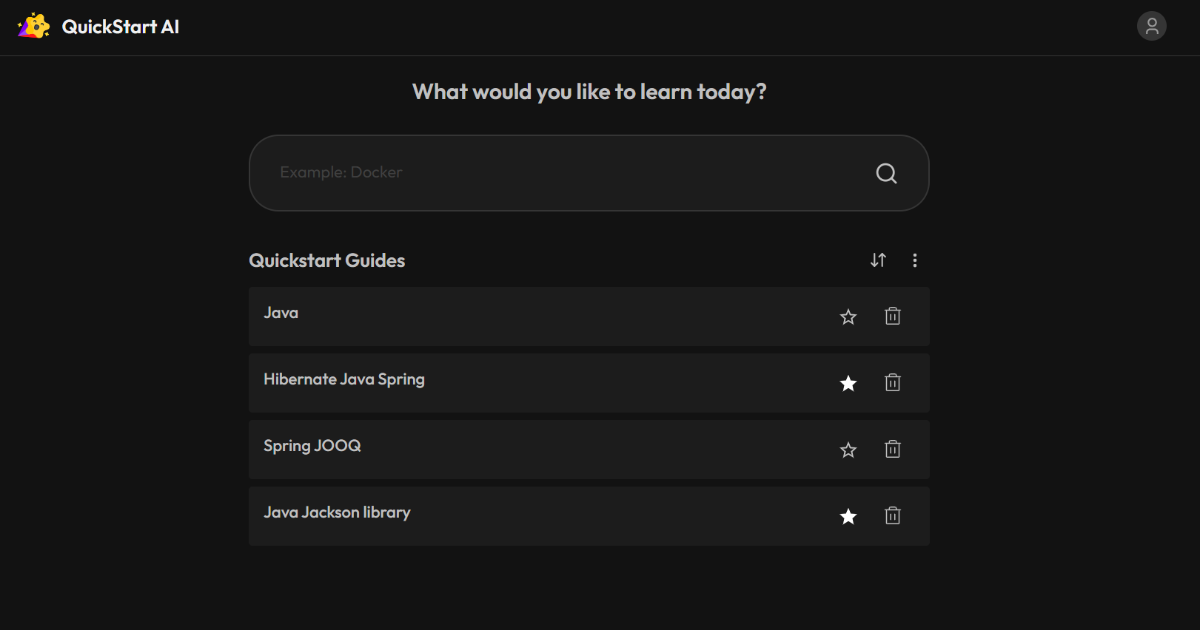Viewport: 1200px width, 630px height.
Task: Click the QuickStart AI logo icon
Action: point(34,26)
